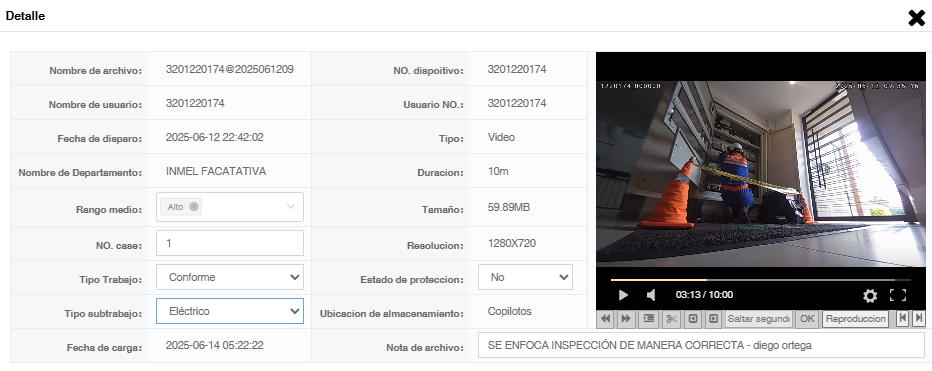Viewport: 932px width, 371px height.
Task: Click INMEL FACATATIVA department value
Action: pos(216,171)
